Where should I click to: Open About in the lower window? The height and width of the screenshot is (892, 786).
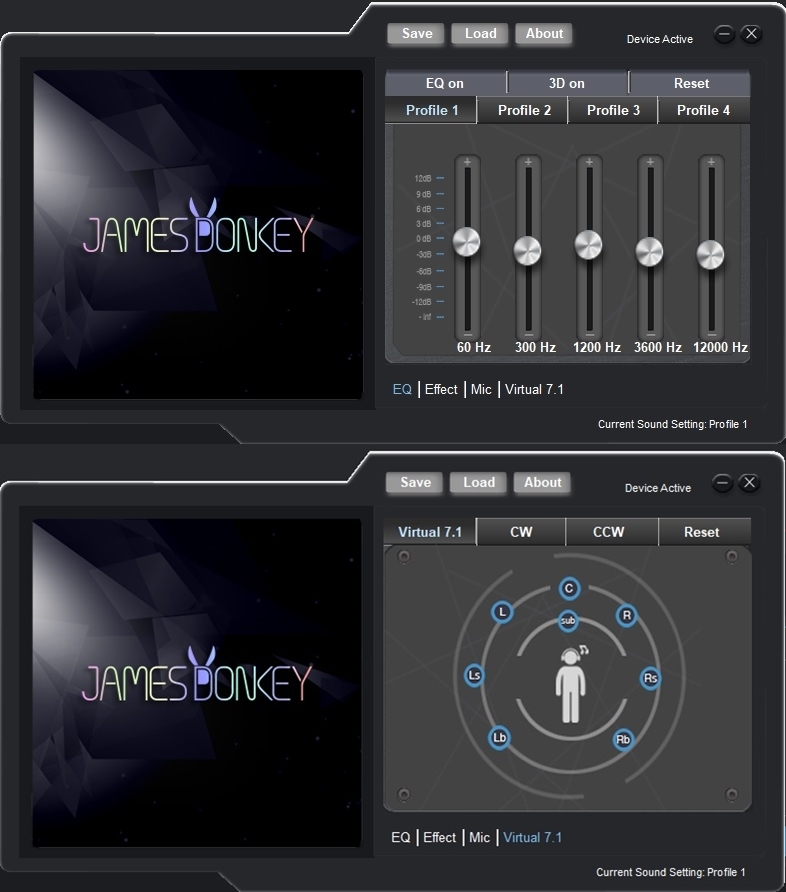(542, 482)
